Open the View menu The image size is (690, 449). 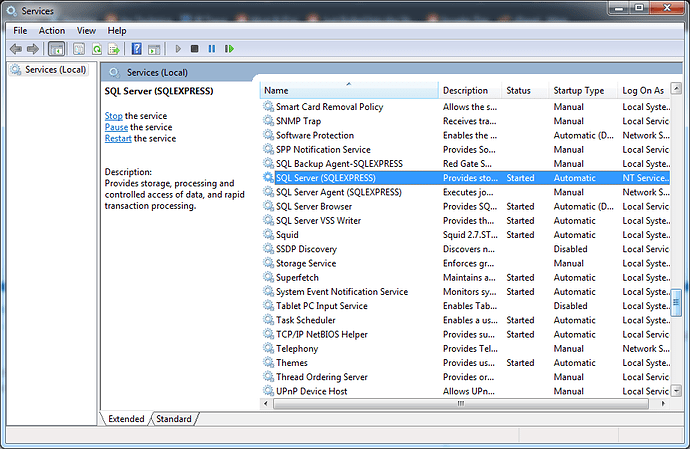click(86, 31)
